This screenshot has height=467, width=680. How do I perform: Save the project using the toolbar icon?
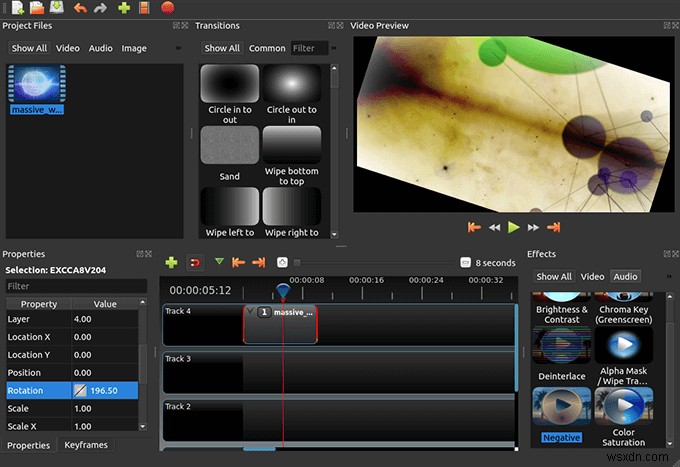point(56,8)
